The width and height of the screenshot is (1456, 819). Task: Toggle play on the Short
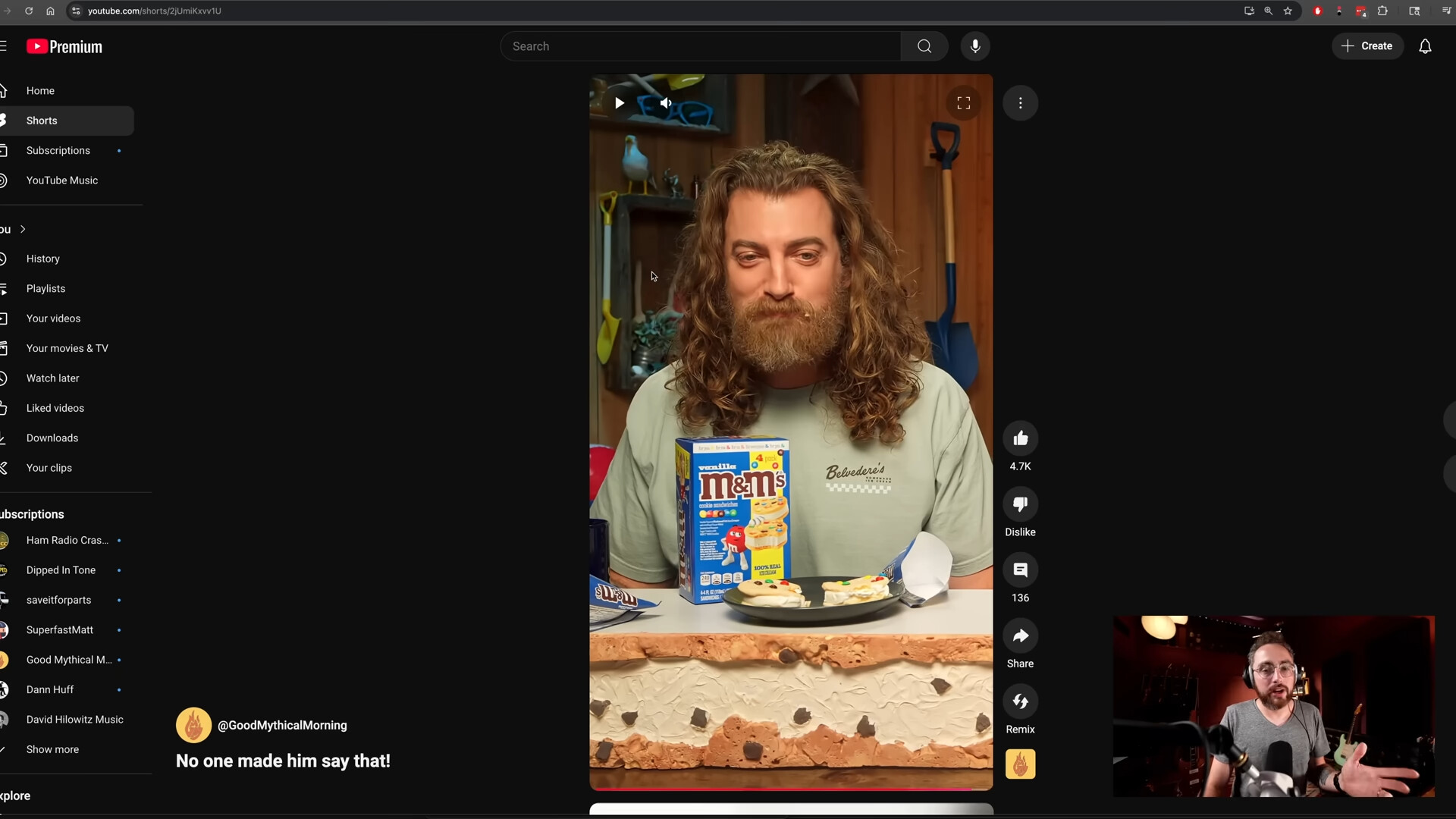[620, 103]
